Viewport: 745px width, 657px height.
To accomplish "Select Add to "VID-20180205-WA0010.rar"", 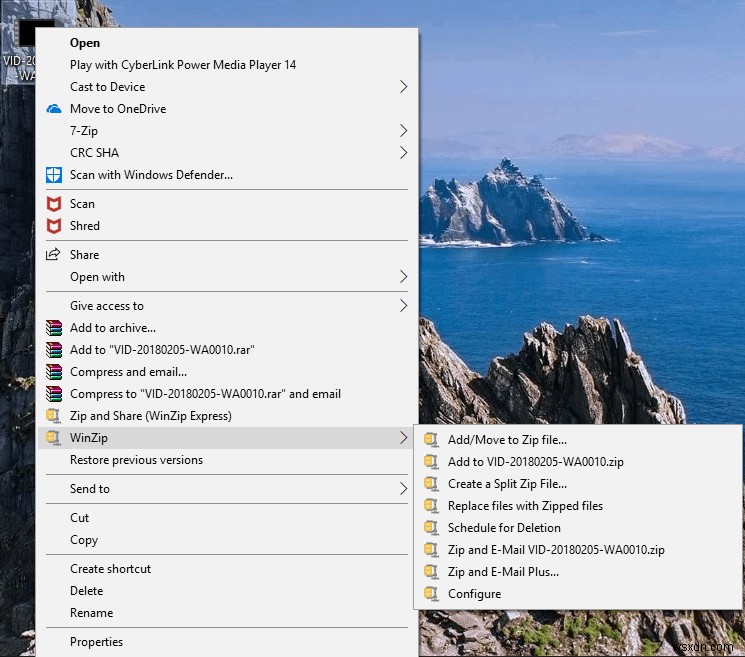I will pos(227,350).
